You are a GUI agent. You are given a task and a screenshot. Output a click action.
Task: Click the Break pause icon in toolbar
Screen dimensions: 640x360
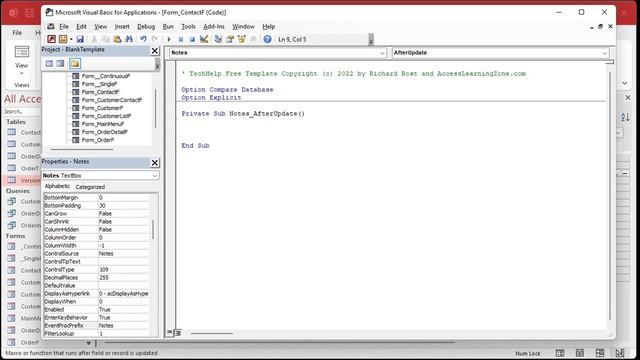click(x=181, y=39)
